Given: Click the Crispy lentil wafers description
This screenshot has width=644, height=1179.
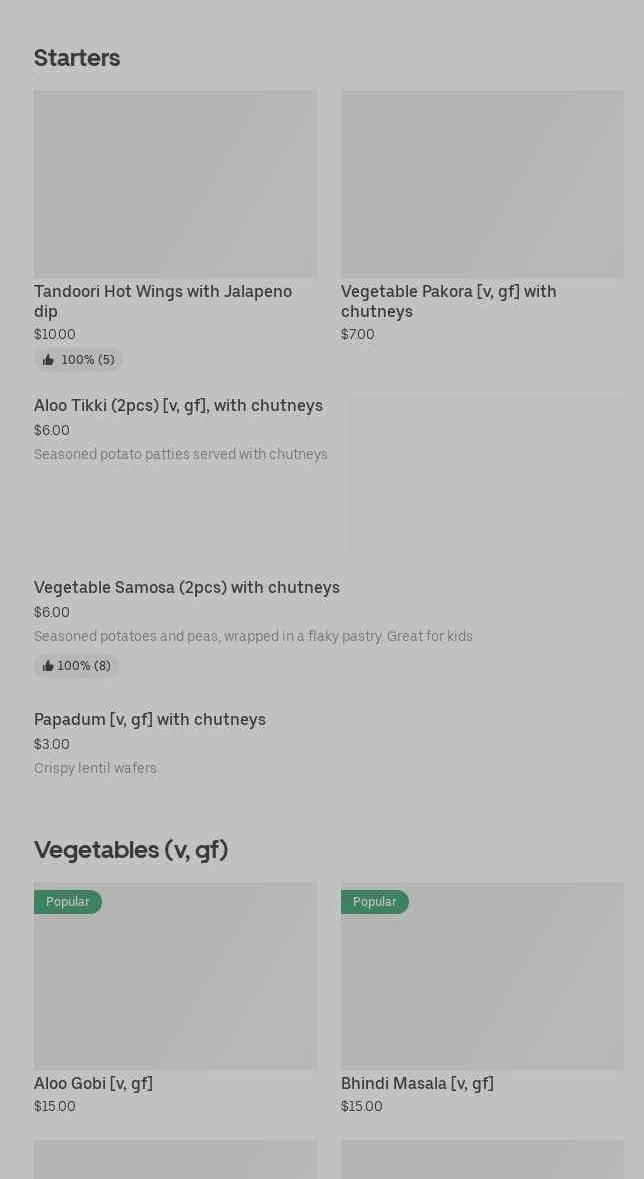Looking at the screenshot, I should click(x=97, y=768).
